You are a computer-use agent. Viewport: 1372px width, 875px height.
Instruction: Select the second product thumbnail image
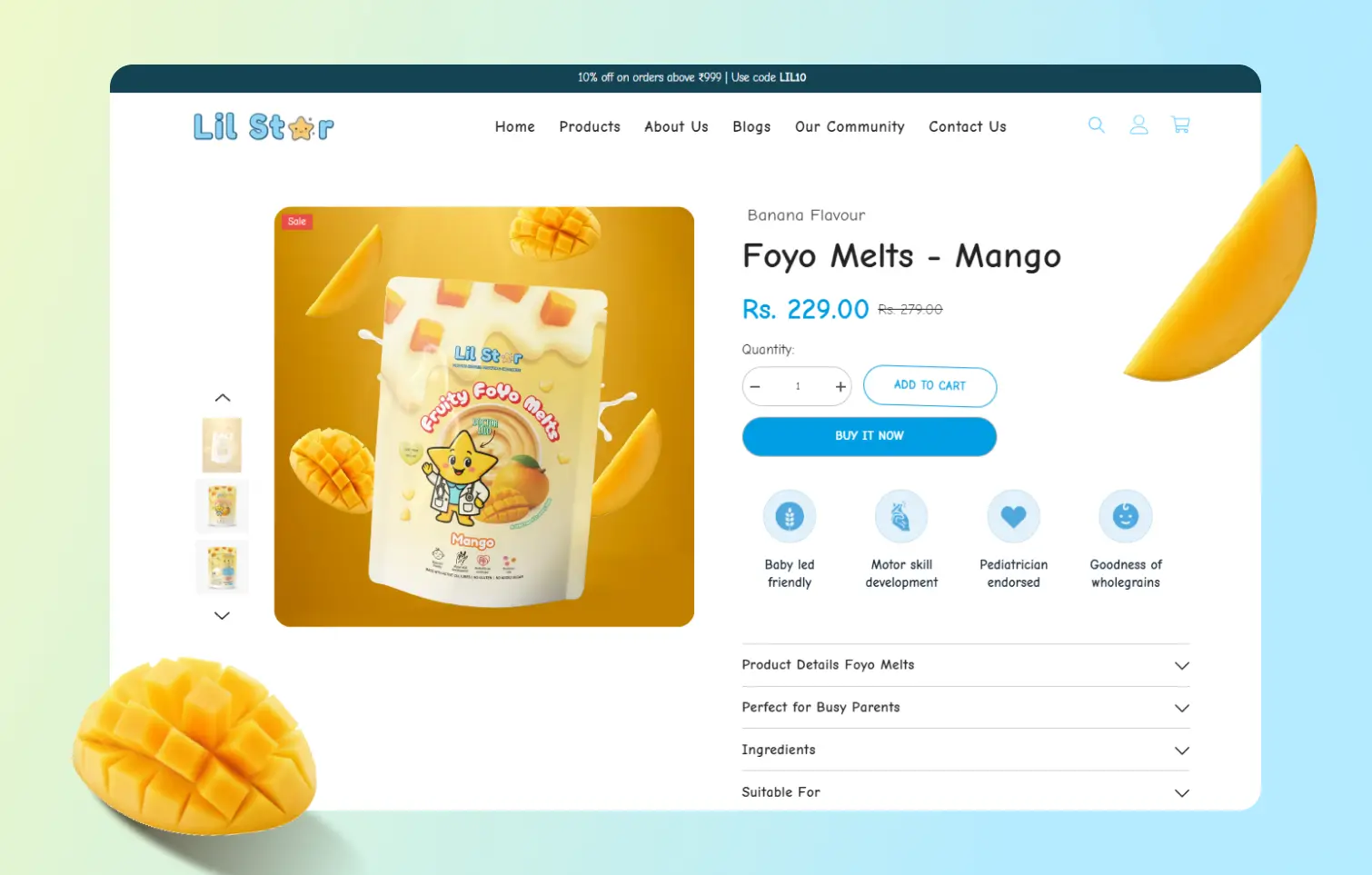click(x=223, y=506)
